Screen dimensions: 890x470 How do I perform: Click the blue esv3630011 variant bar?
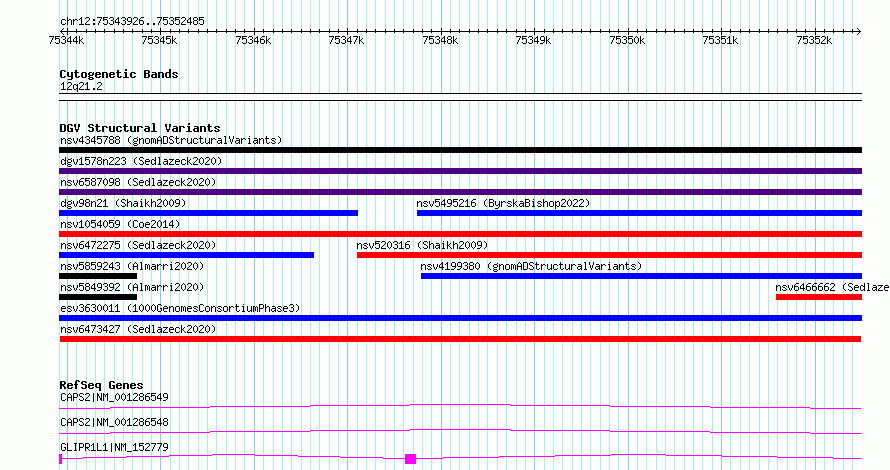460,318
